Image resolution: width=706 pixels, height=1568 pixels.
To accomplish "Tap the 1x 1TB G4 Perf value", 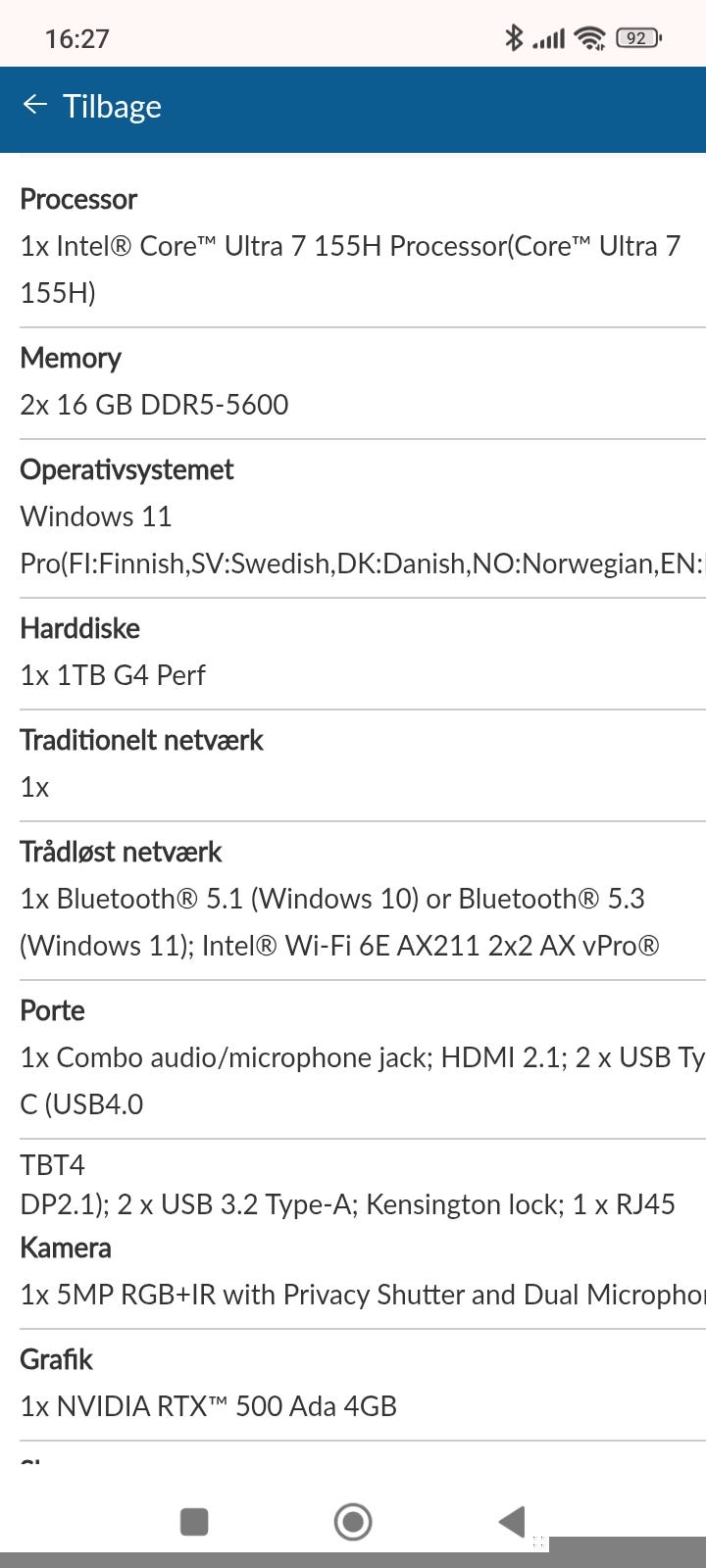I will [x=113, y=675].
